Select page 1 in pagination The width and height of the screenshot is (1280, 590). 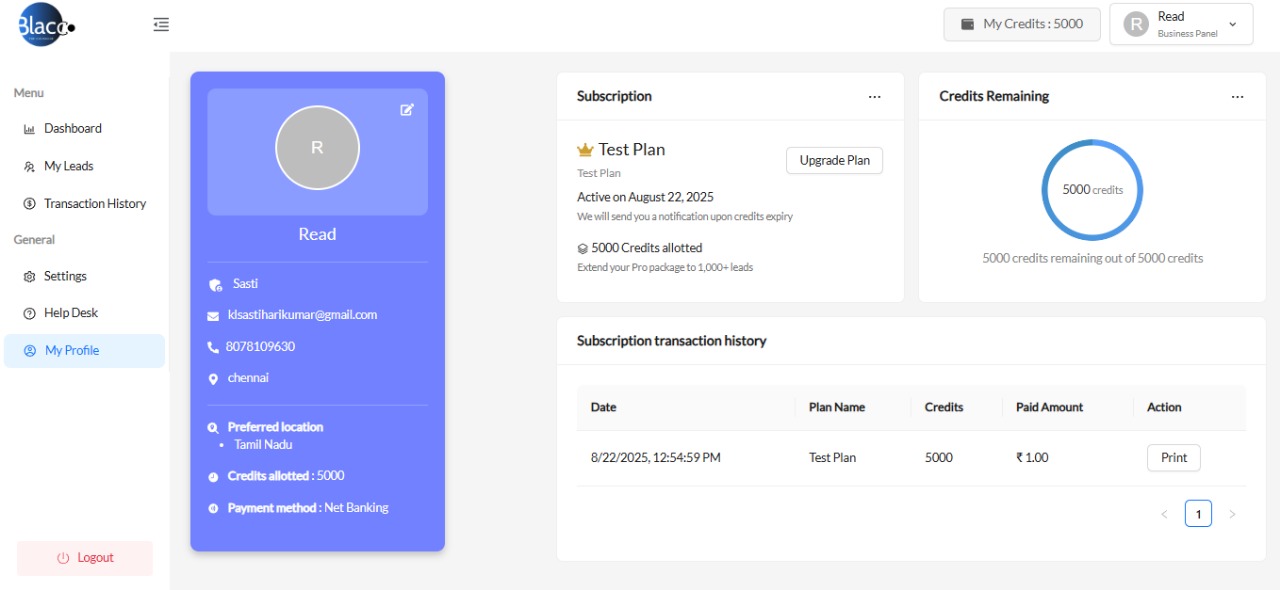1198,514
